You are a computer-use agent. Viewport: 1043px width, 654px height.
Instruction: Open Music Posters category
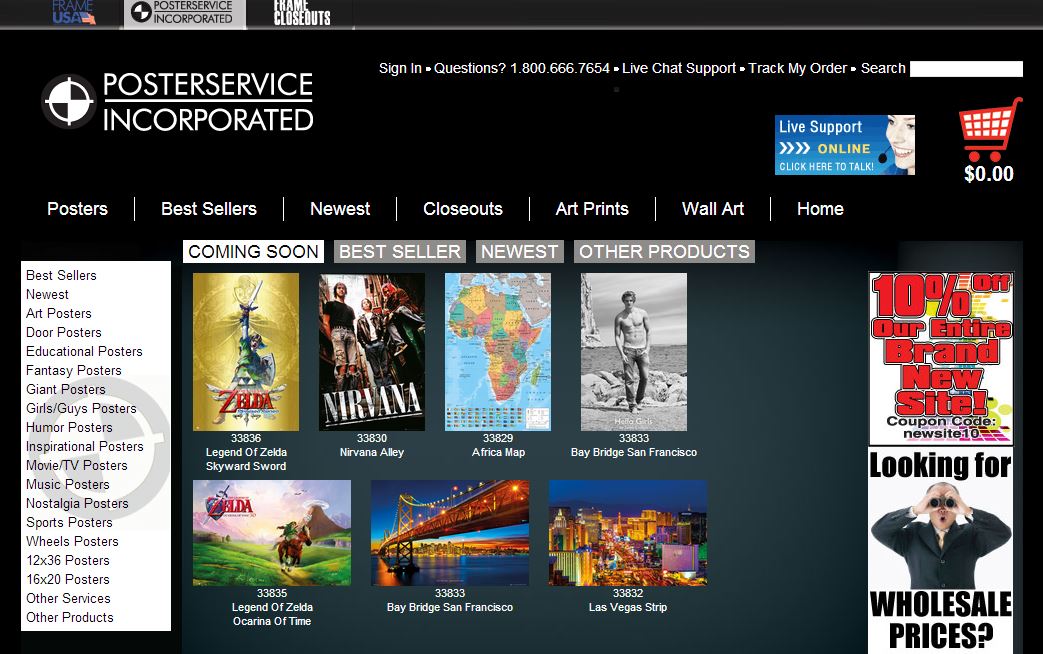[68, 485]
